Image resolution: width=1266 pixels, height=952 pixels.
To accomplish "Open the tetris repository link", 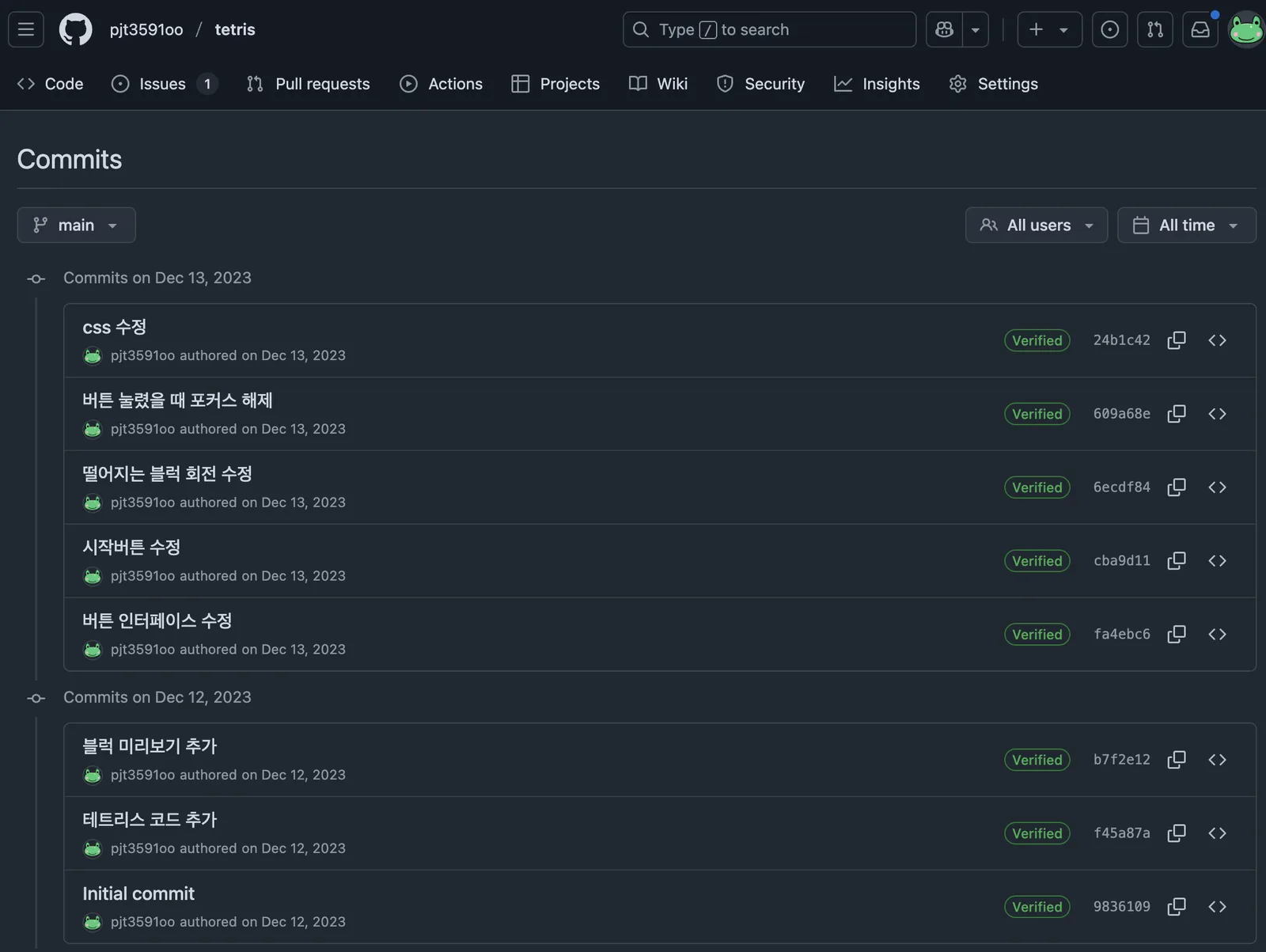I will pyautogui.click(x=235, y=29).
